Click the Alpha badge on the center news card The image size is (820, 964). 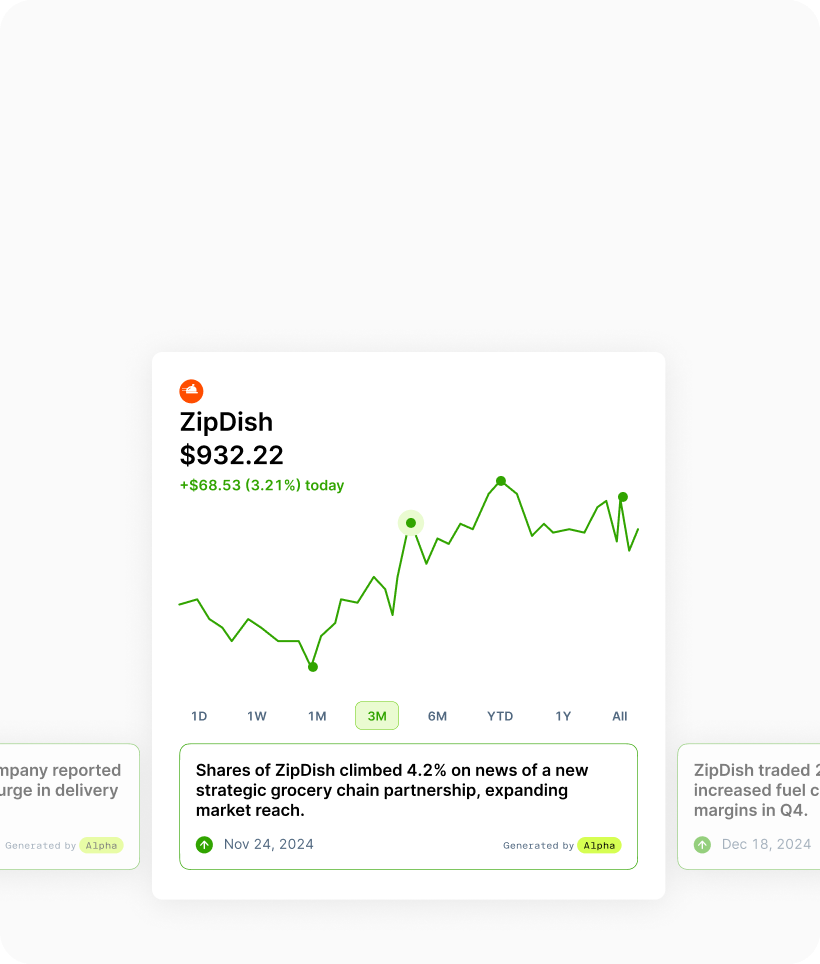[x=599, y=846]
